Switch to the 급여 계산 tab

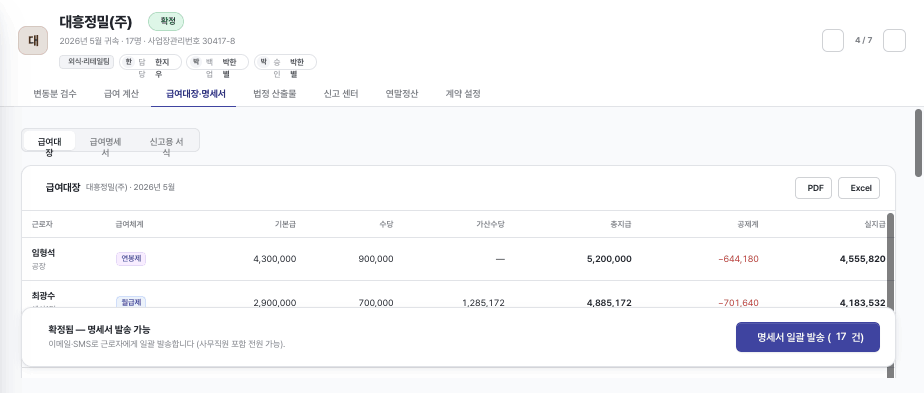point(121,94)
